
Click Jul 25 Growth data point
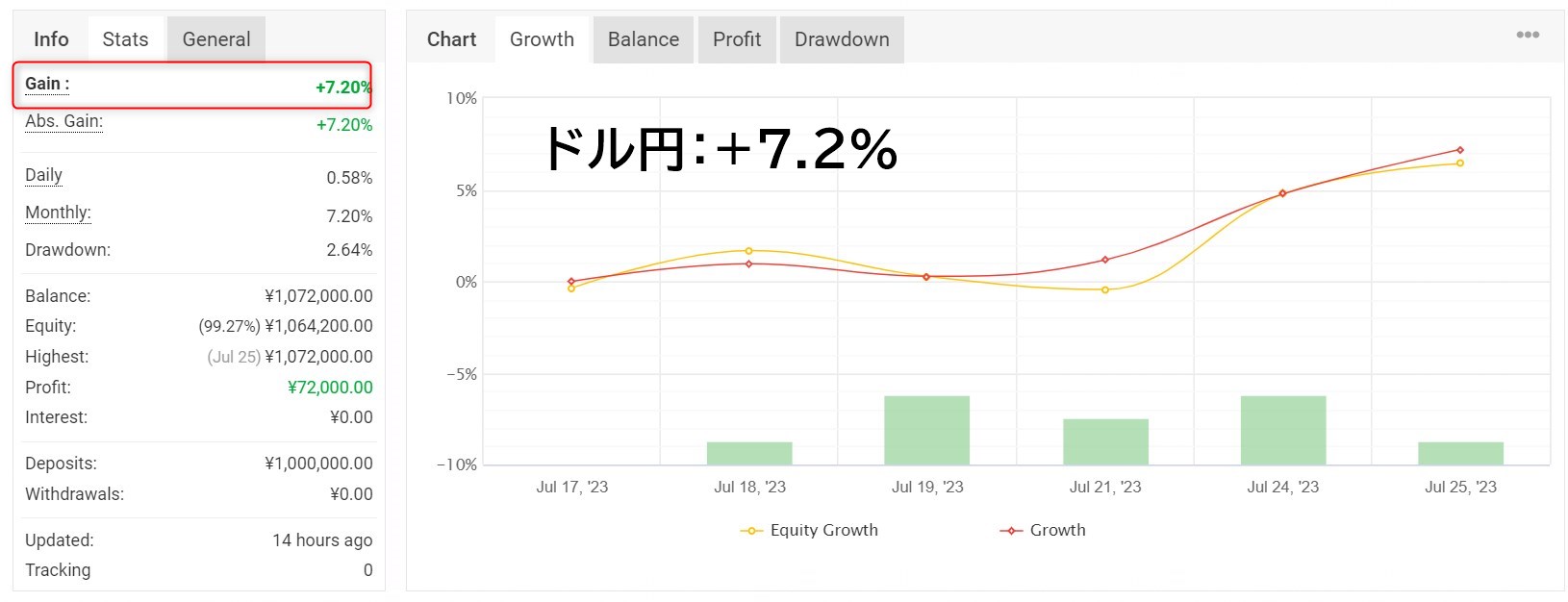click(1460, 150)
